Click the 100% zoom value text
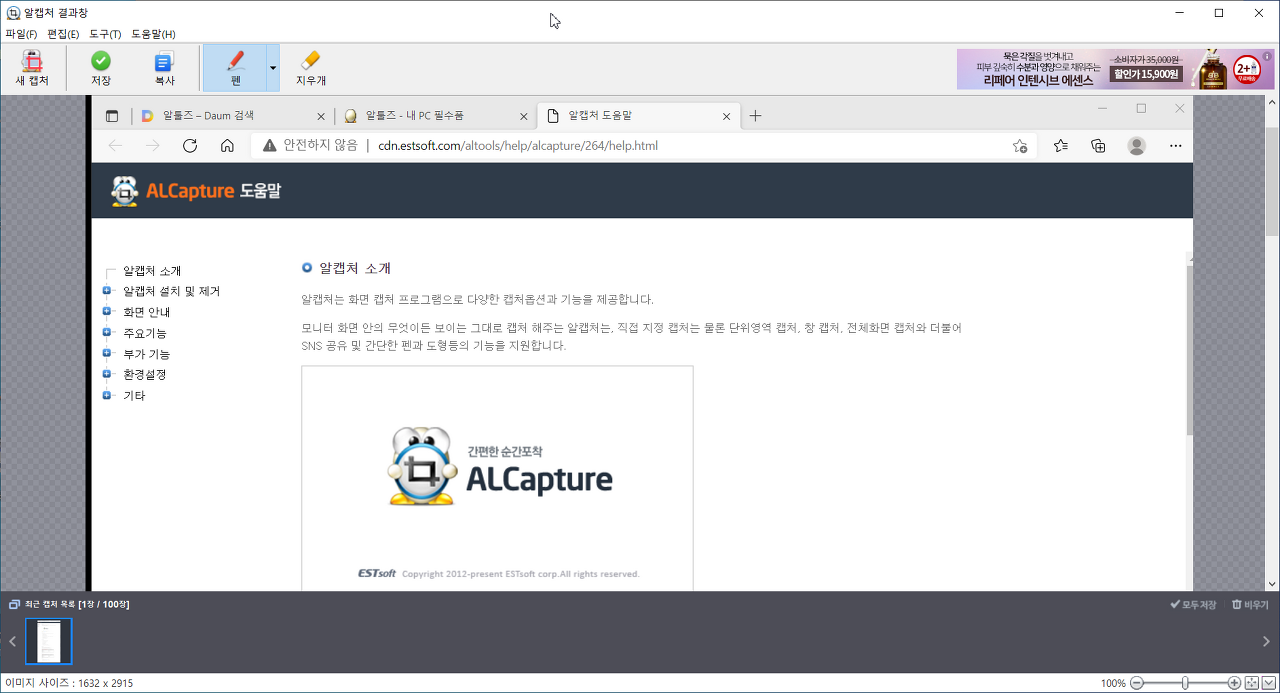 (x=1113, y=683)
